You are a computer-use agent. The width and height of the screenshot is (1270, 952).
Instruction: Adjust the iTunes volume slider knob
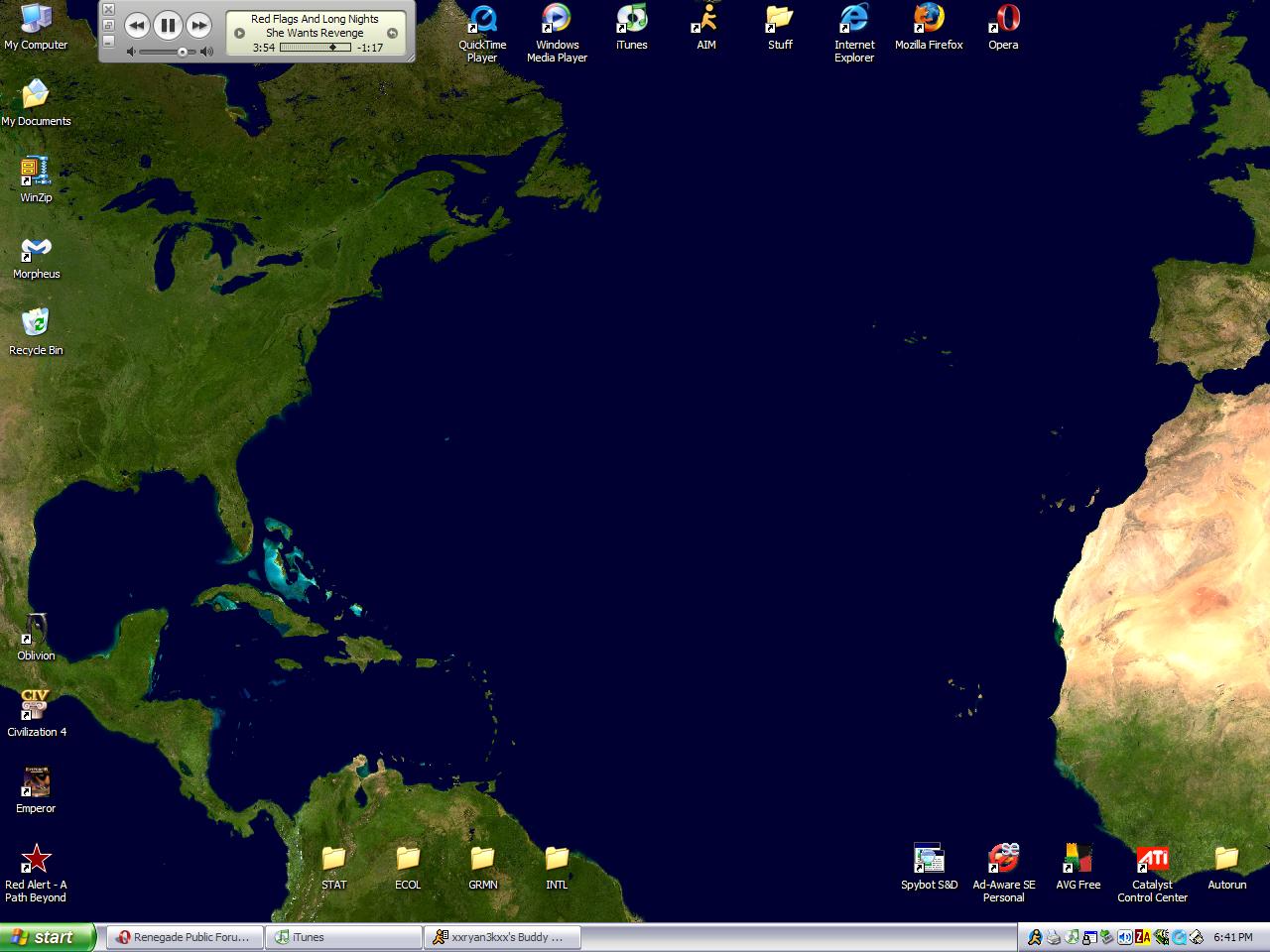point(182,52)
